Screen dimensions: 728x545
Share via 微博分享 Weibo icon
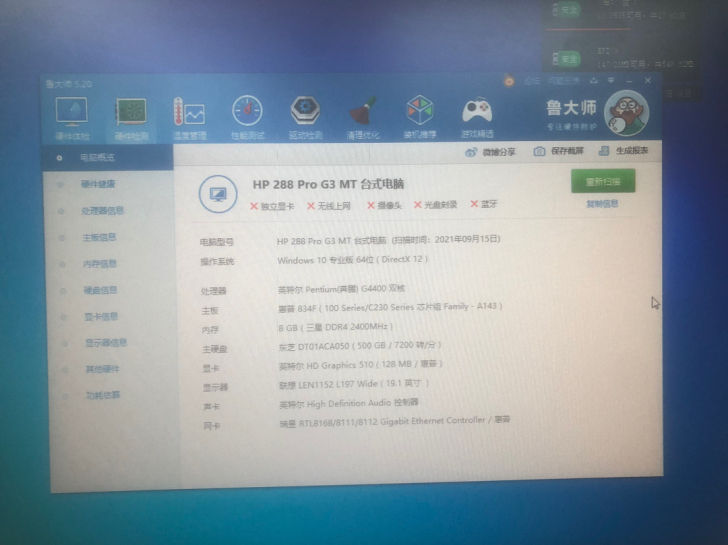[x=490, y=152]
